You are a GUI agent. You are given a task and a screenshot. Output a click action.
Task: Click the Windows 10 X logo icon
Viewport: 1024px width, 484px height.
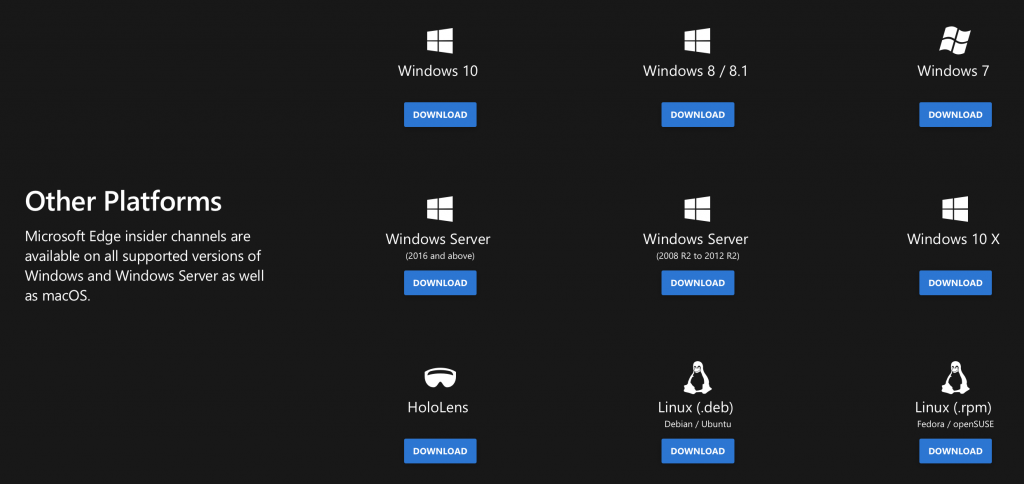click(x=955, y=209)
